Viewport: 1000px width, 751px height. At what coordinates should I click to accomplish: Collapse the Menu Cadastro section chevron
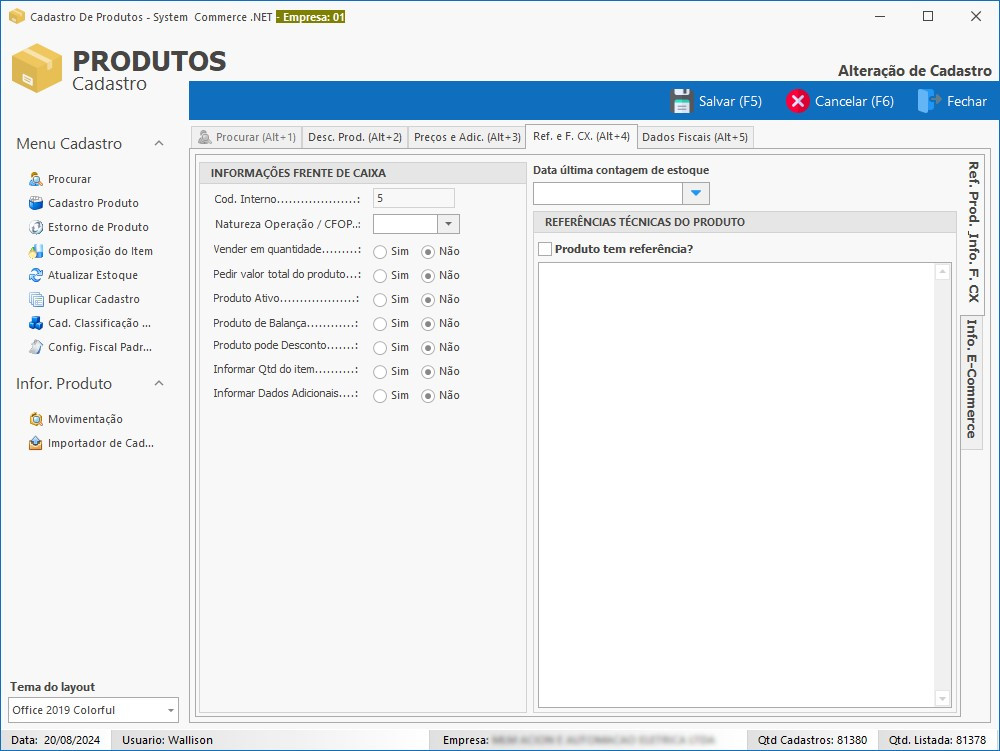(159, 144)
